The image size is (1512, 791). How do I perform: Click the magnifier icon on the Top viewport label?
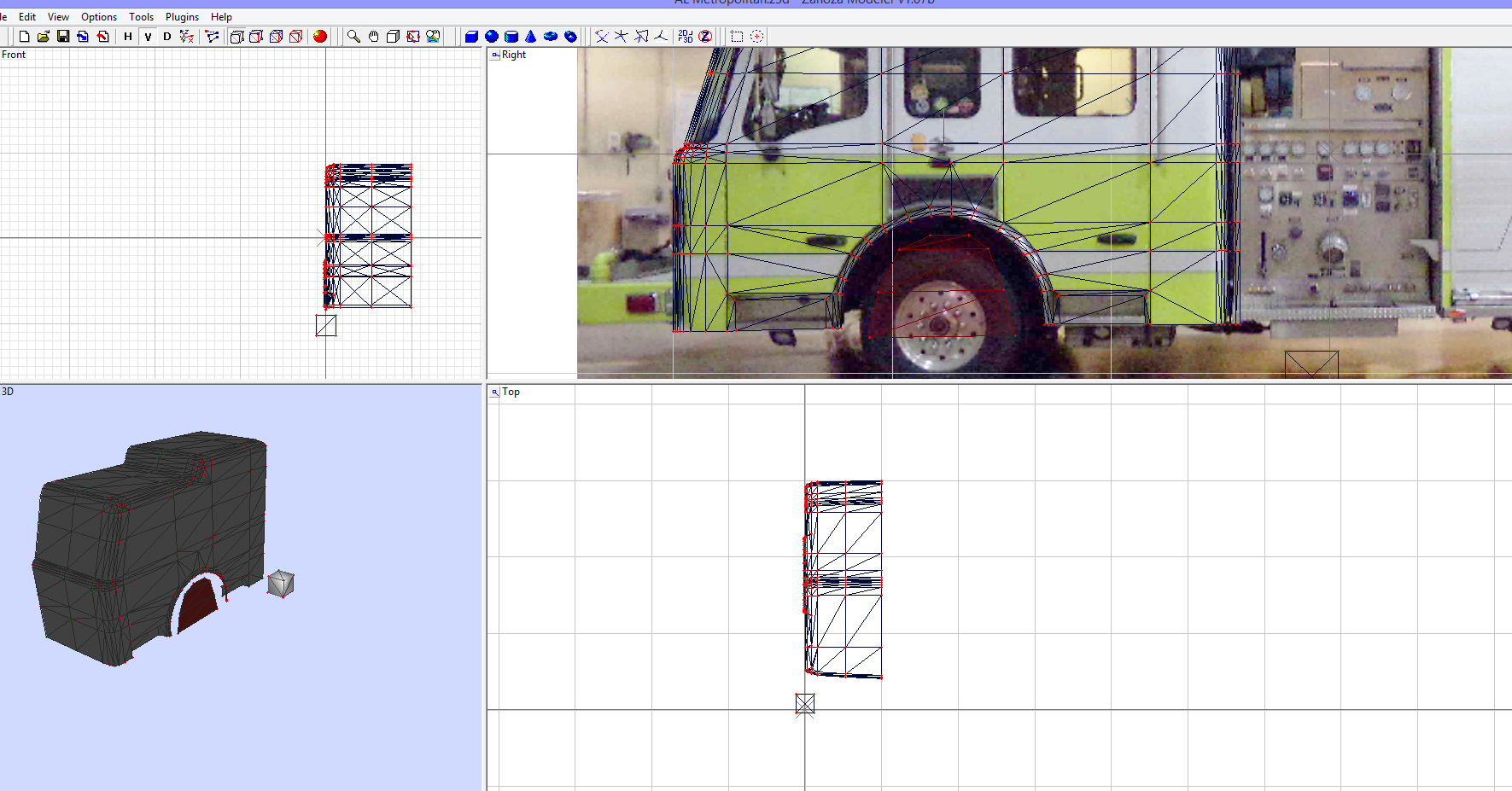click(x=495, y=392)
